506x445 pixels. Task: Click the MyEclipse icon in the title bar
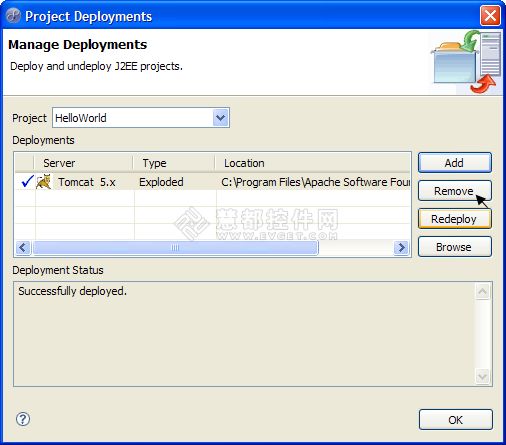13,16
